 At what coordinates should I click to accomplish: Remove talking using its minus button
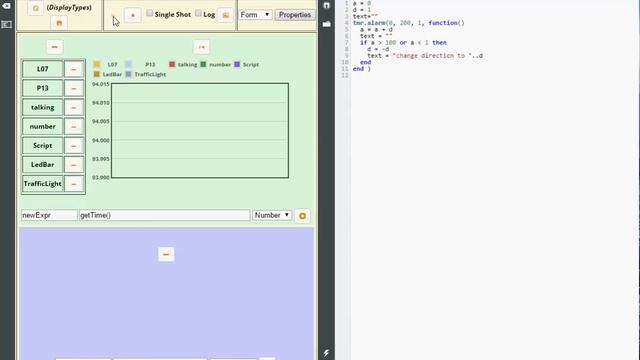(74, 107)
